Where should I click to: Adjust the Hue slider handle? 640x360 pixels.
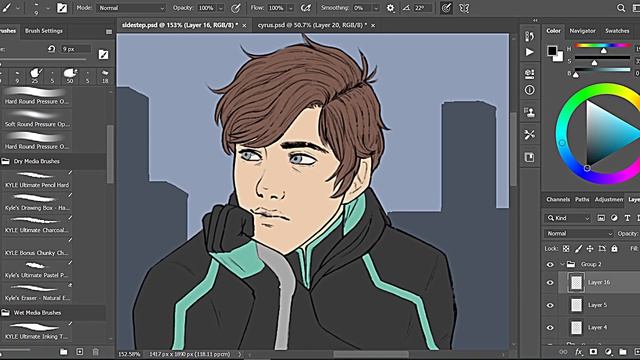point(603,51)
